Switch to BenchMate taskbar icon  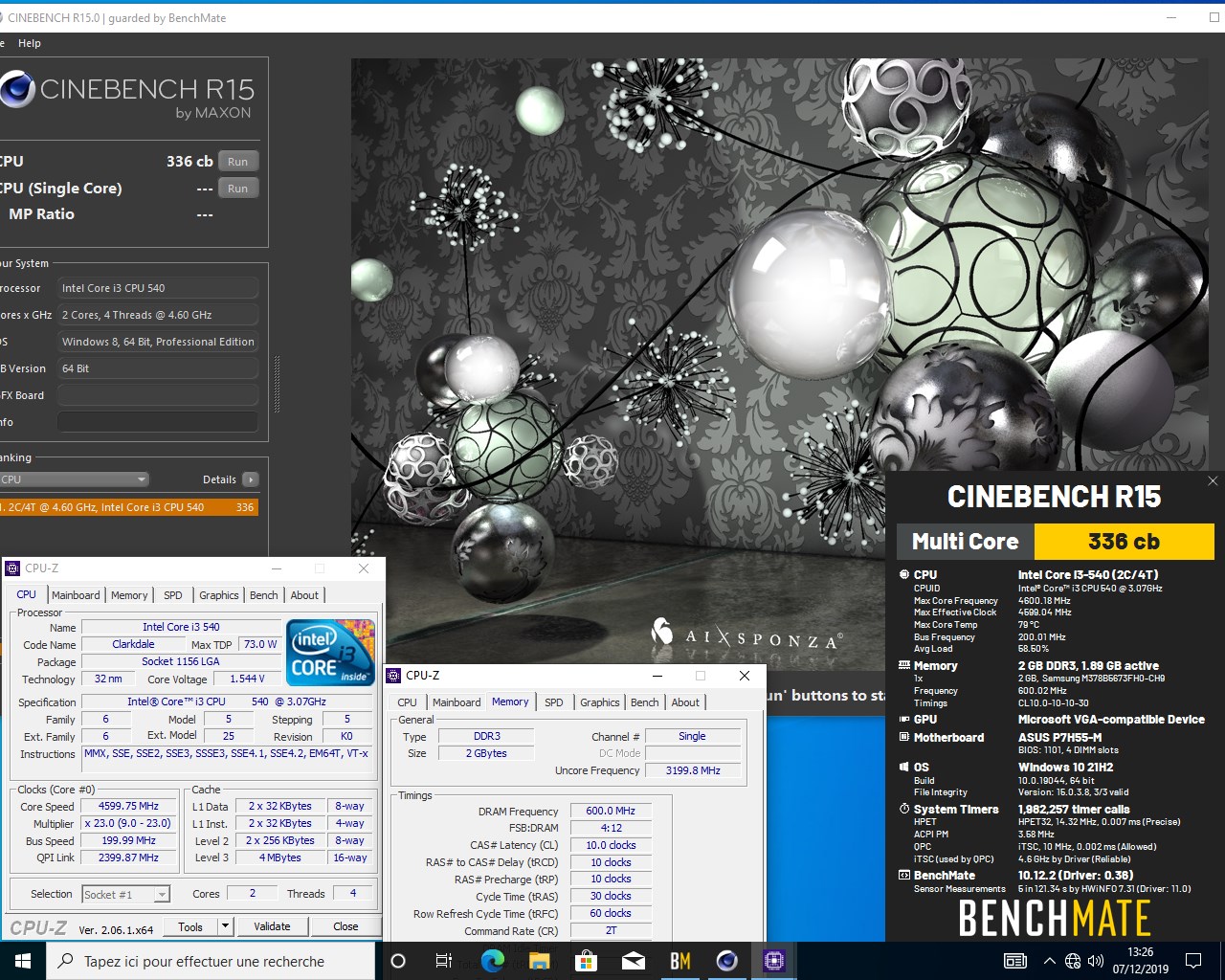pyautogui.click(x=680, y=961)
